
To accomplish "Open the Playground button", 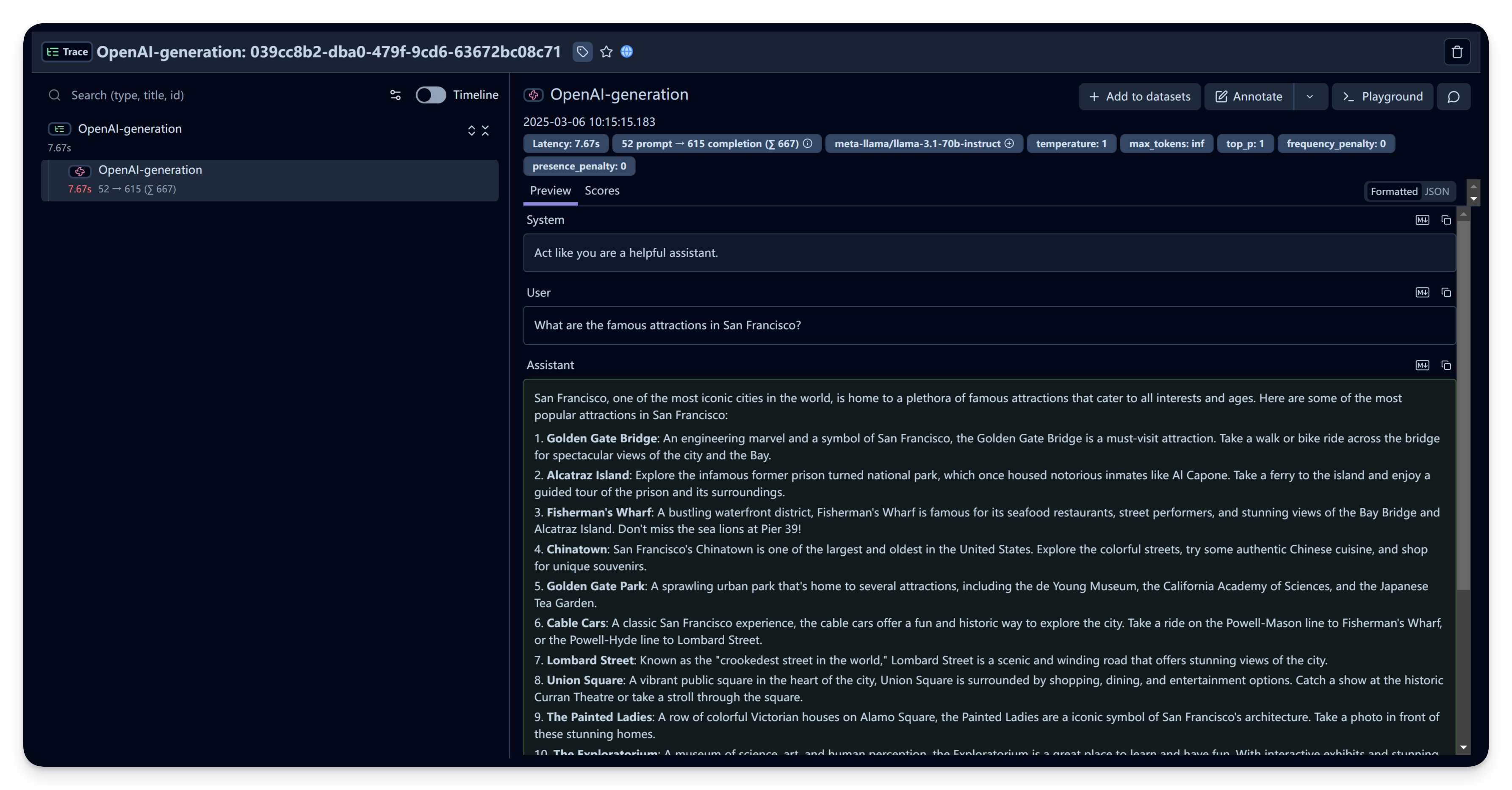I will tap(1382, 97).
